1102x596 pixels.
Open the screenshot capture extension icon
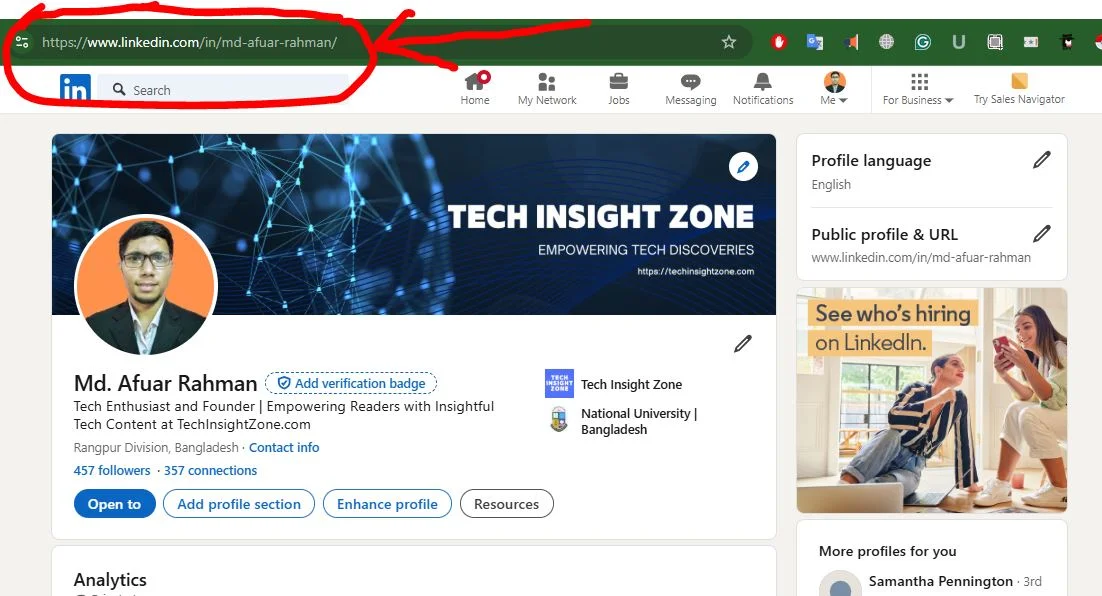click(994, 42)
